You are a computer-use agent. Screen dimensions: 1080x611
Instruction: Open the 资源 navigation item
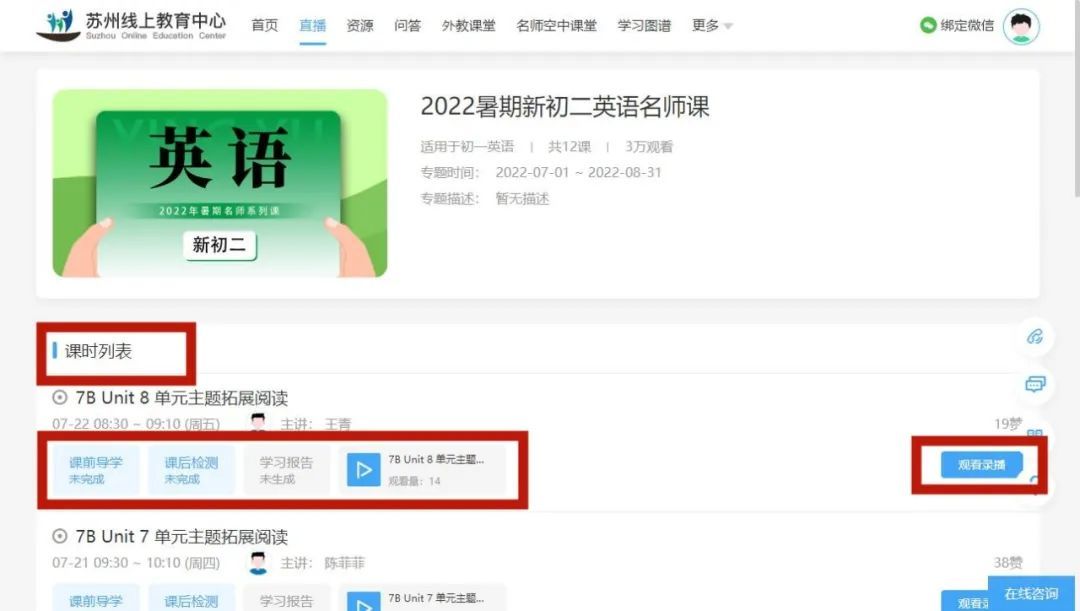point(360,26)
